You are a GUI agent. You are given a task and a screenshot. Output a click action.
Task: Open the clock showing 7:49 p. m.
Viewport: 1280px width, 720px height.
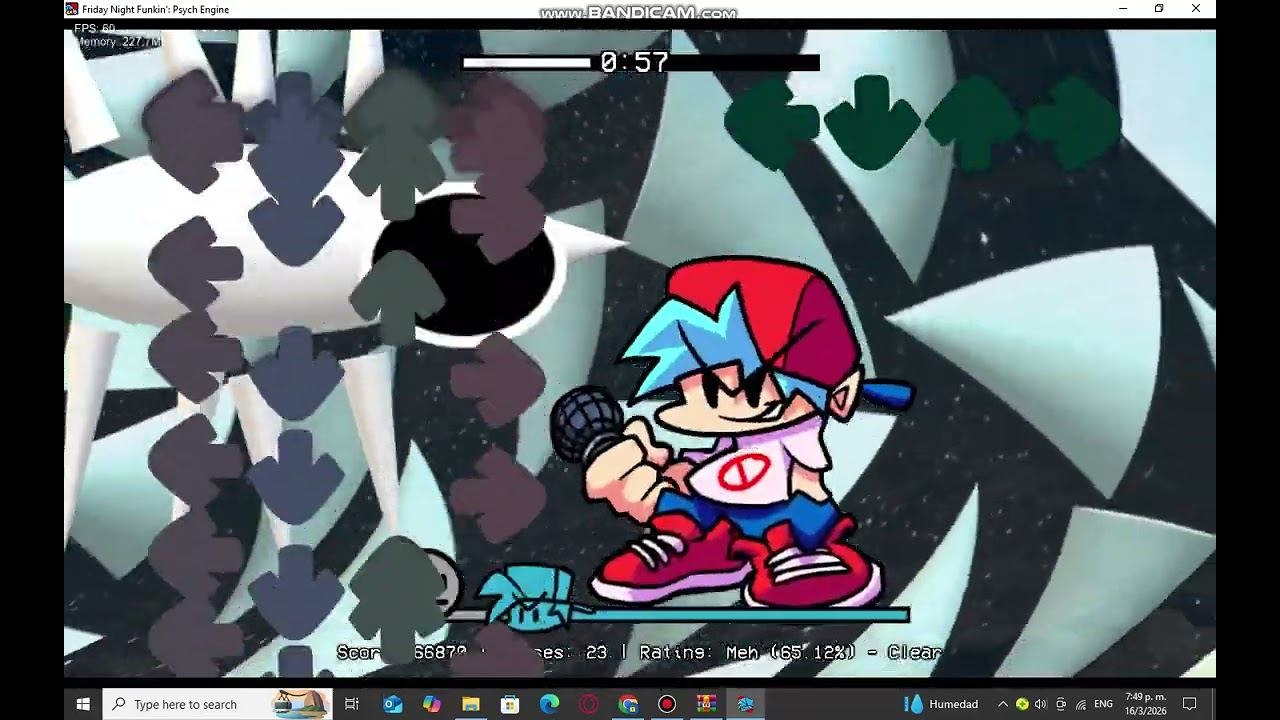1146,704
